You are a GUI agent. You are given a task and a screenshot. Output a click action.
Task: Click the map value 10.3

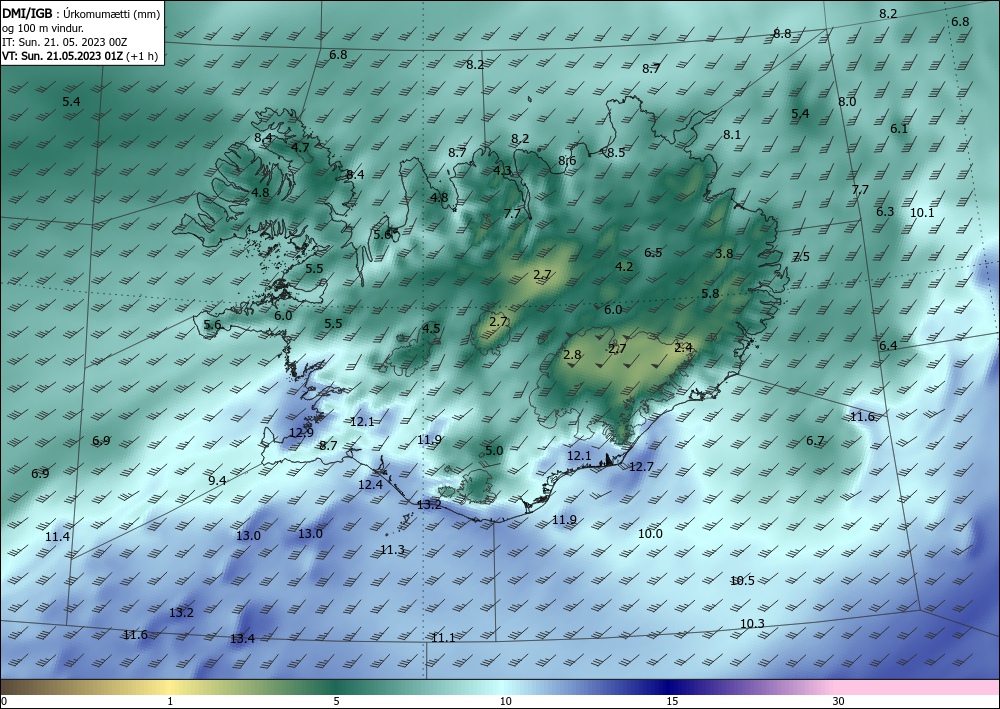pos(752,624)
